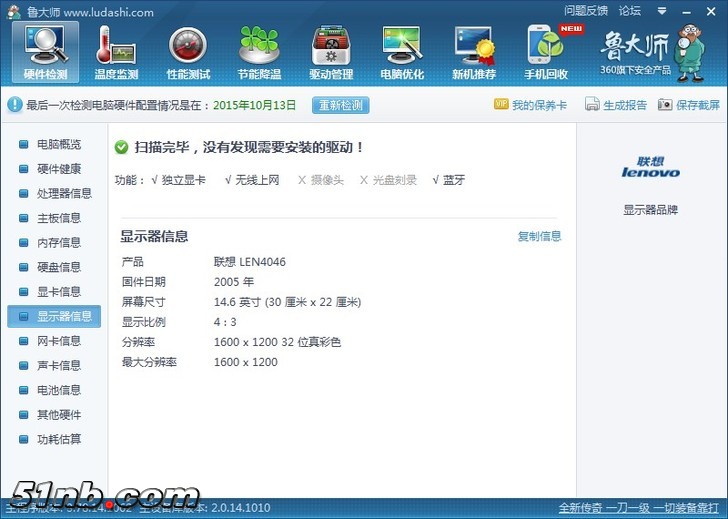Open the main menu dropdown arrow in title bar

(661, 12)
